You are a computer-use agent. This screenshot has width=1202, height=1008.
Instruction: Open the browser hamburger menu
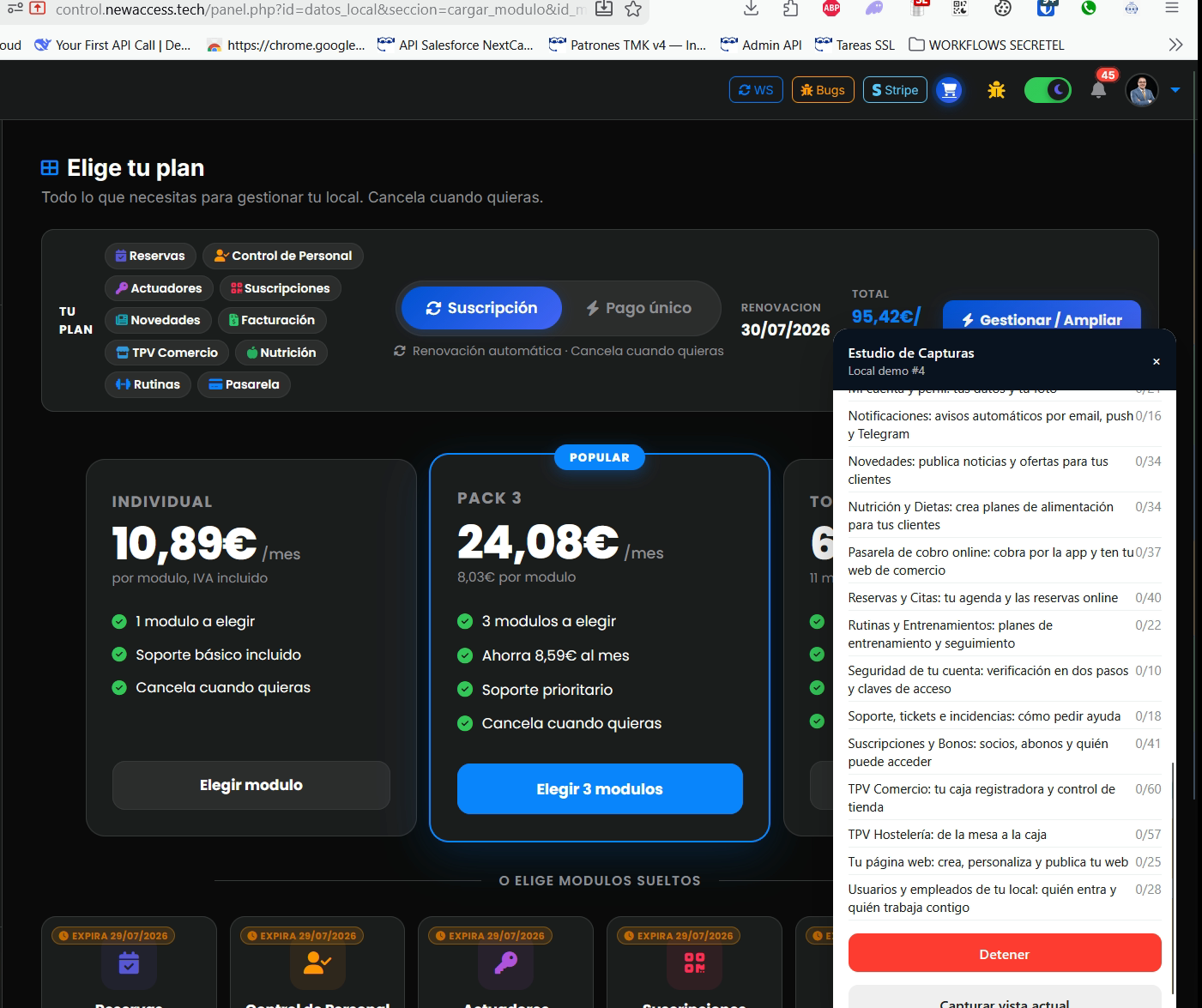tap(1172, 9)
